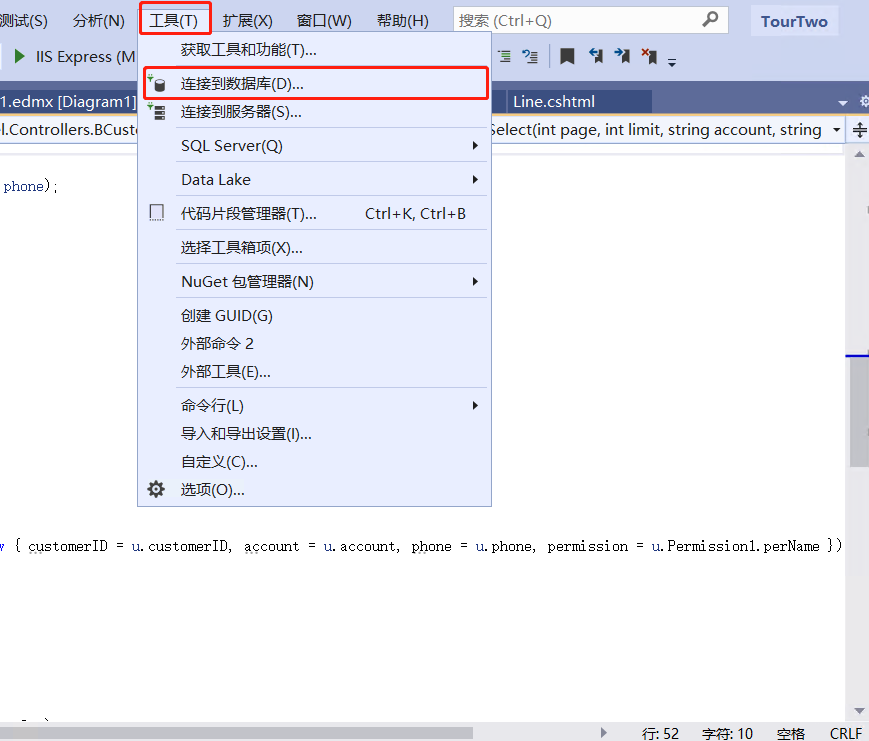The image size is (869, 741).
Task: Click Data Lake submenu arrow
Action: click(x=475, y=180)
